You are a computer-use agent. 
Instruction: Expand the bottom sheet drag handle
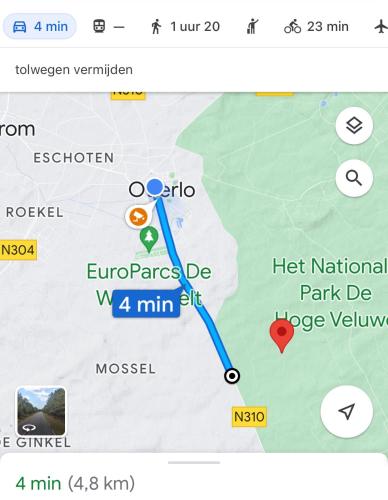coord(194,463)
